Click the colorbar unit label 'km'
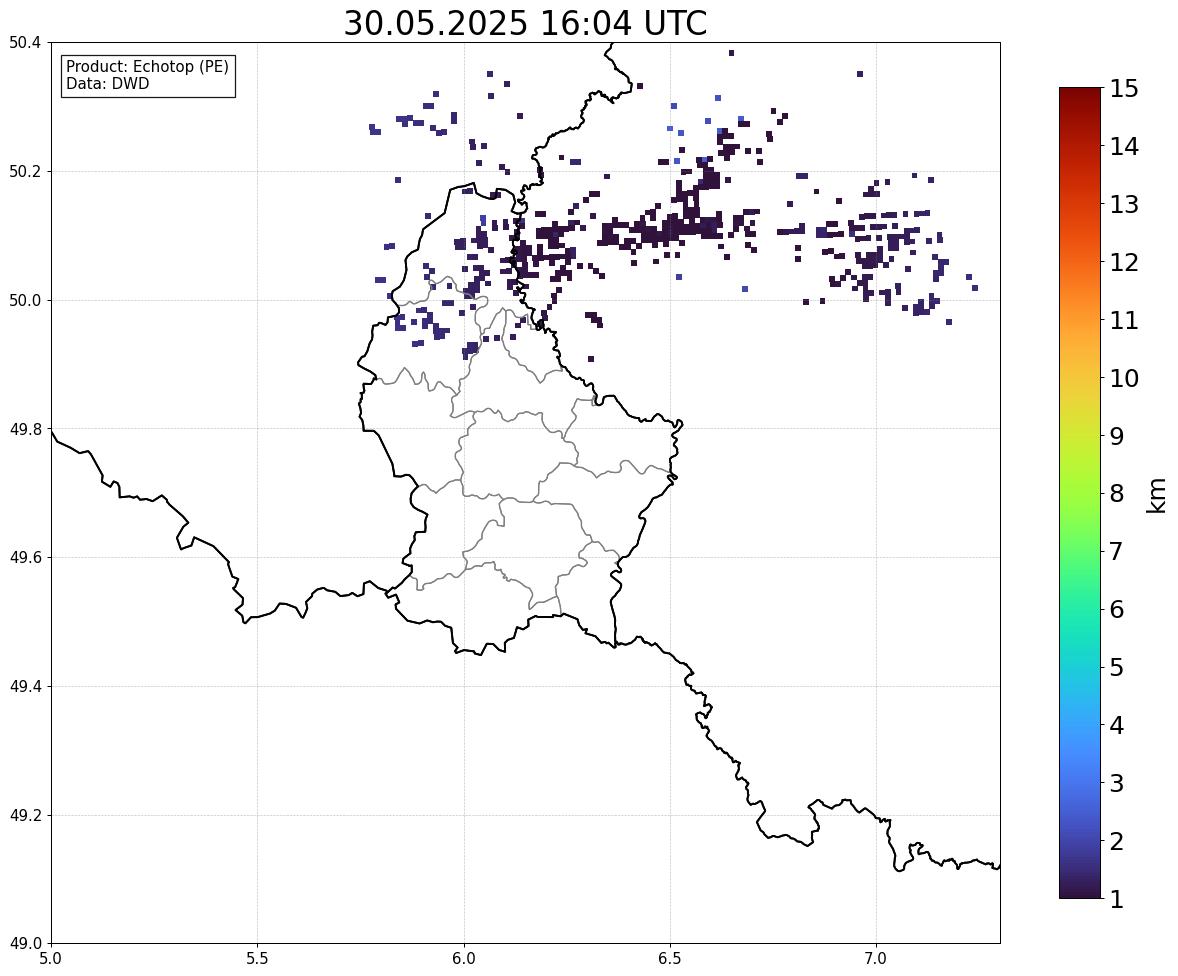Image resolution: width=1178 pixels, height=976 pixels. pyautogui.click(x=1157, y=495)
